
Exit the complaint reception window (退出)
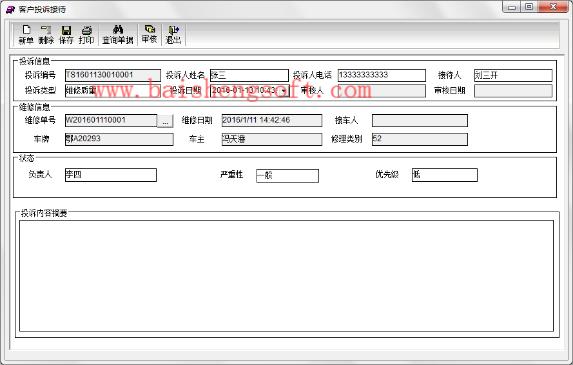click(x=174, y=35)
